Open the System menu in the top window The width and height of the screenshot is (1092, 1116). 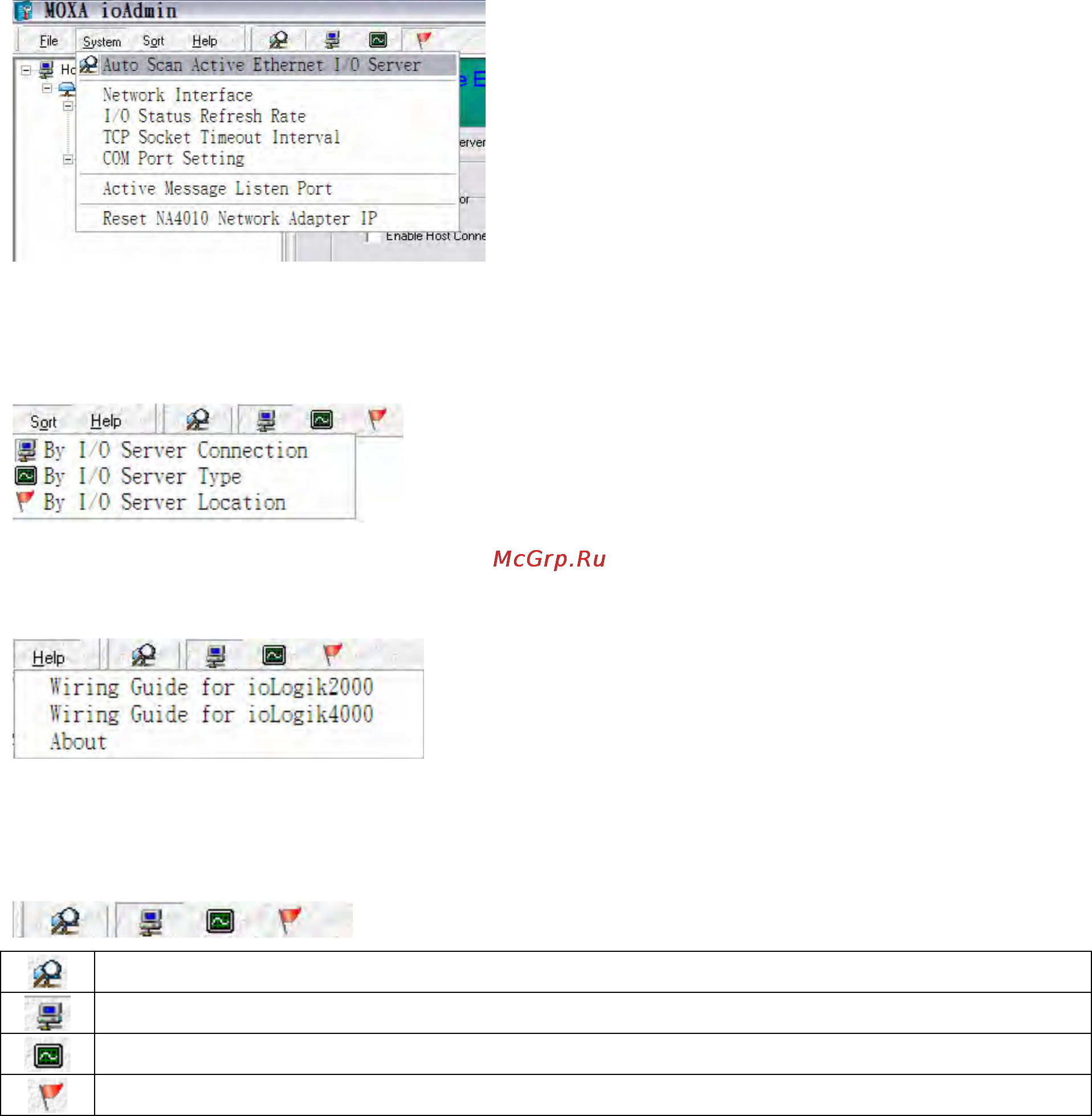(101, 42)
